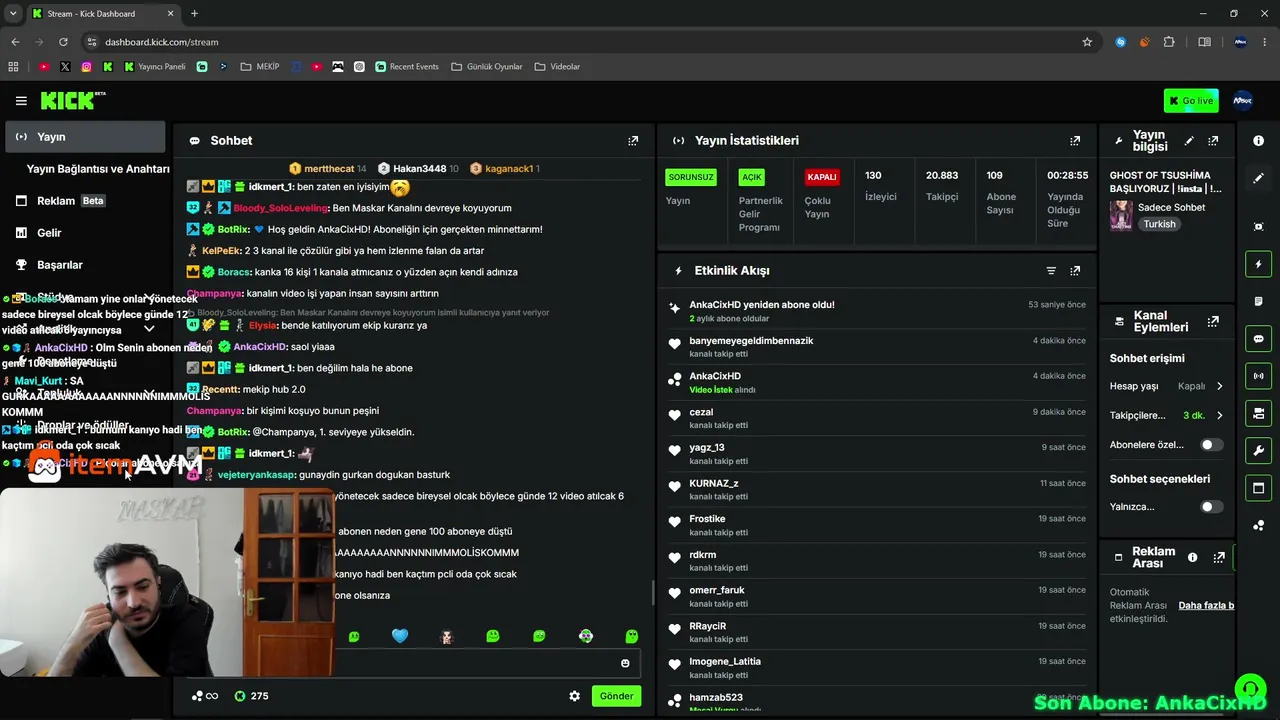Click the pencil icon in the right rail
Screen dimensions: 1280x720
[1258, 178]
